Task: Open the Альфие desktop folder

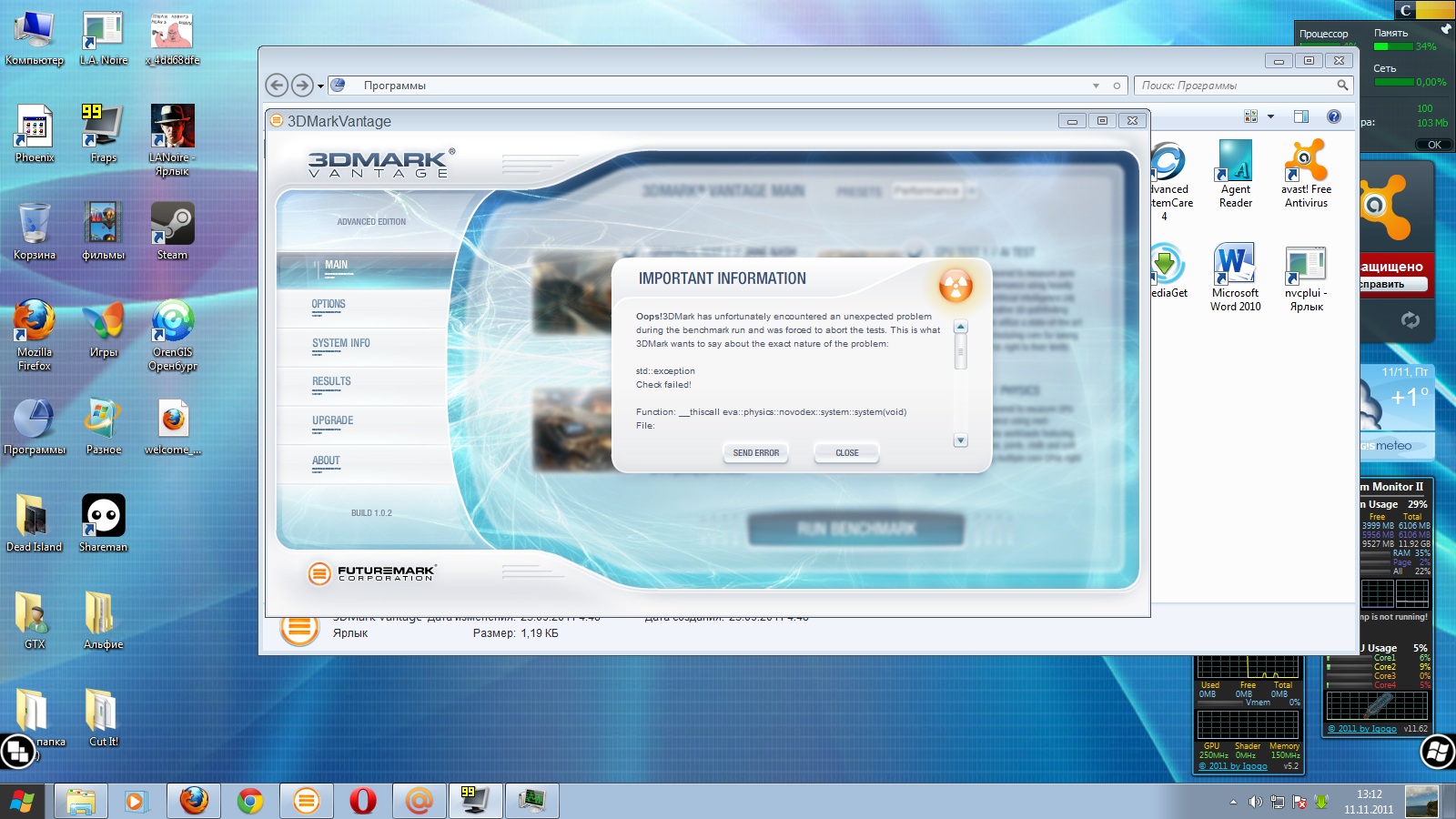Action: pos(103,622)
